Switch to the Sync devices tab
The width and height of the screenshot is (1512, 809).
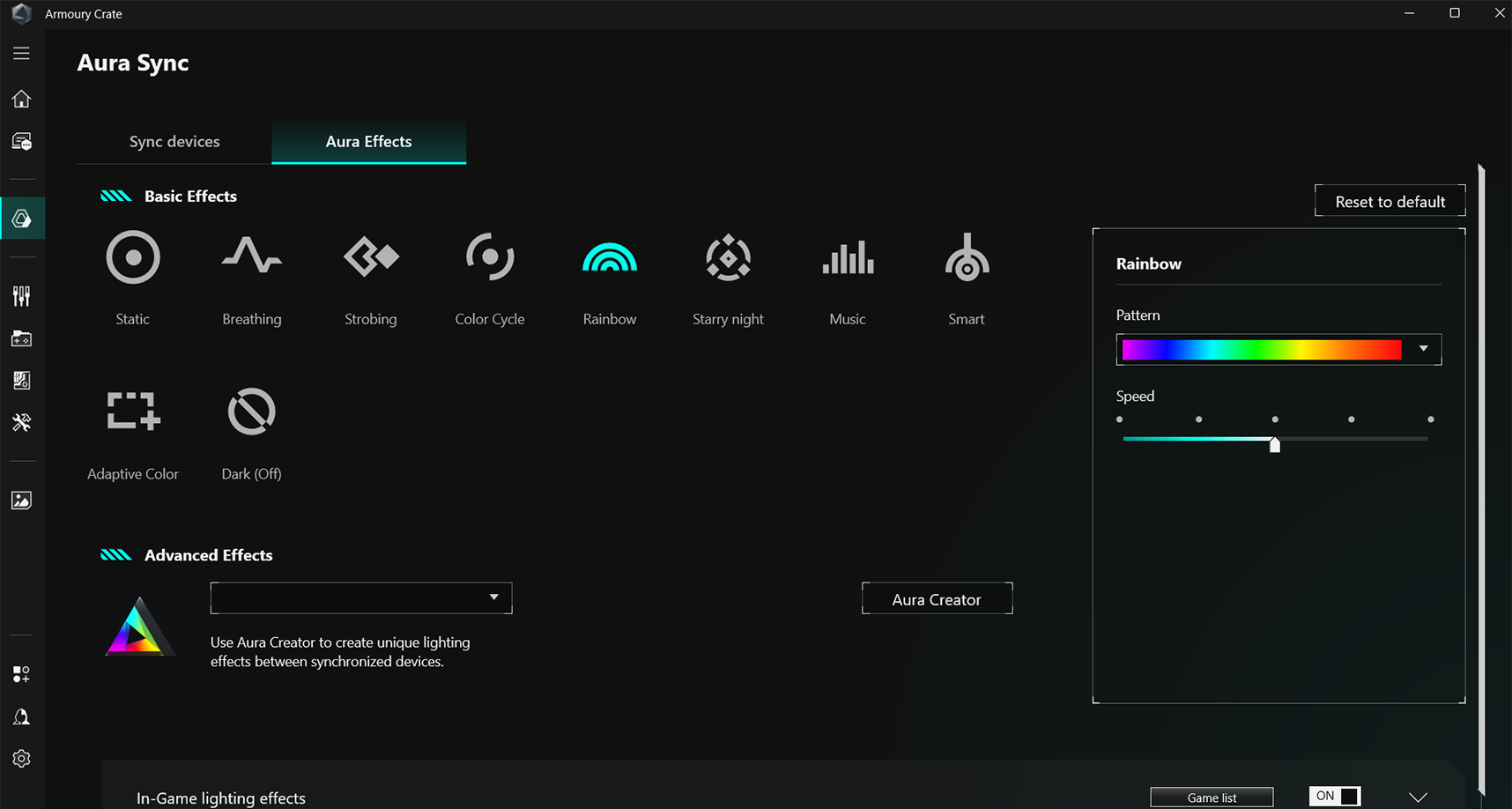pos(174,141)
